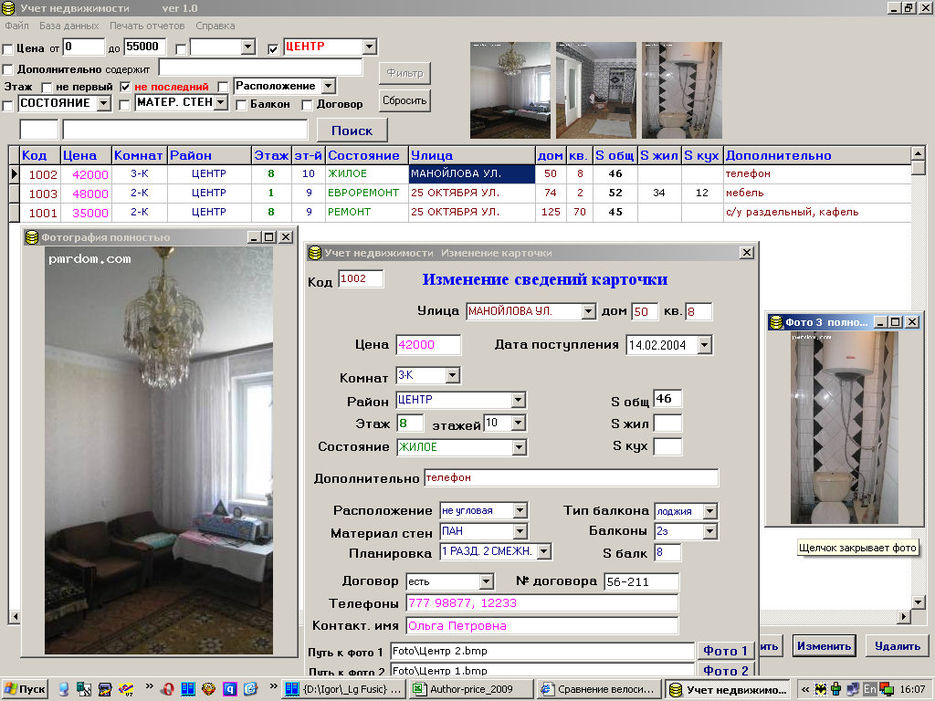This screenshot has height=701, width=935.
Task: Open the База данных menu
Action: click(x=69, y=26)
